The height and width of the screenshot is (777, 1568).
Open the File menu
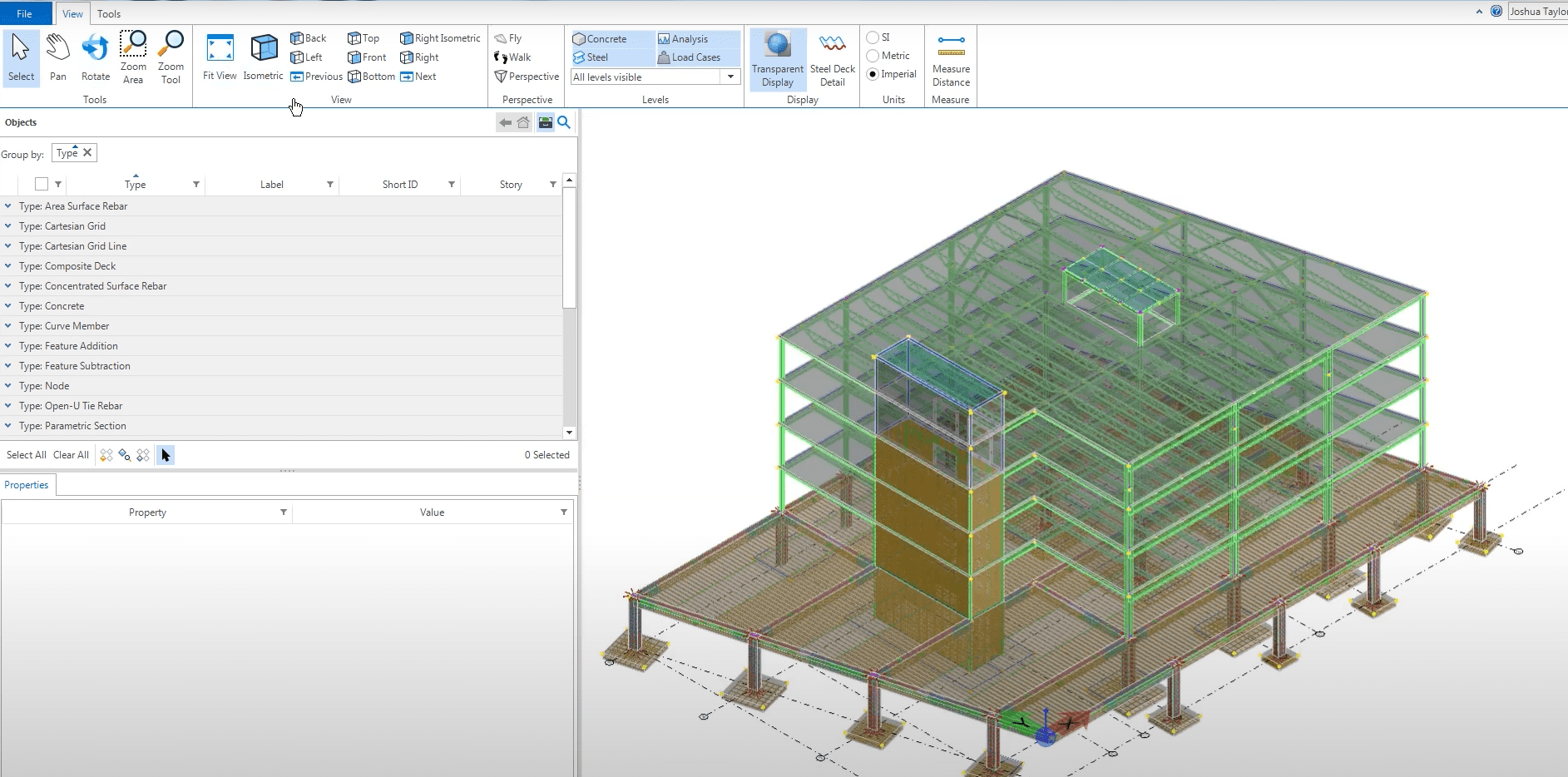pos(25,13)
